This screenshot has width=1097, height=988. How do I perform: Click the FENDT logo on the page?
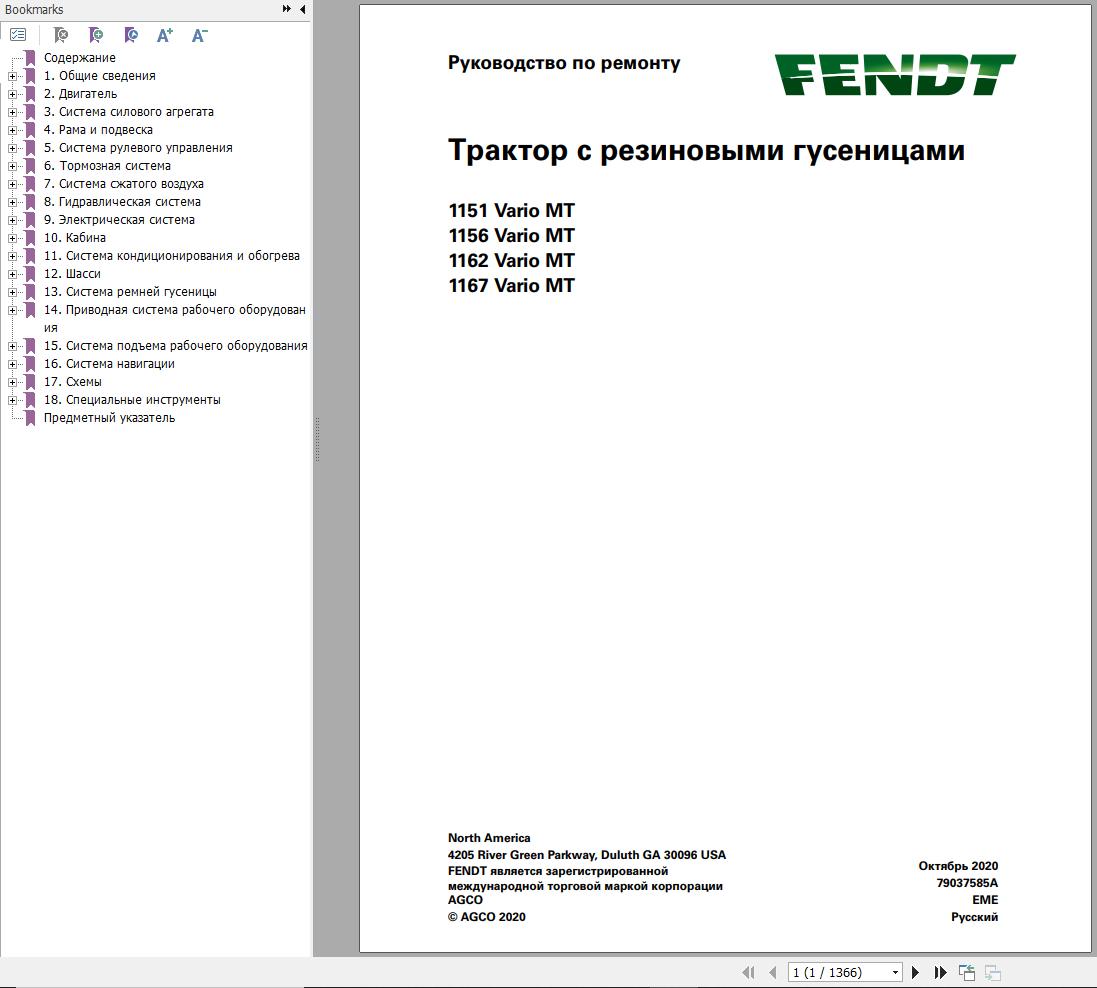[895, 75]
